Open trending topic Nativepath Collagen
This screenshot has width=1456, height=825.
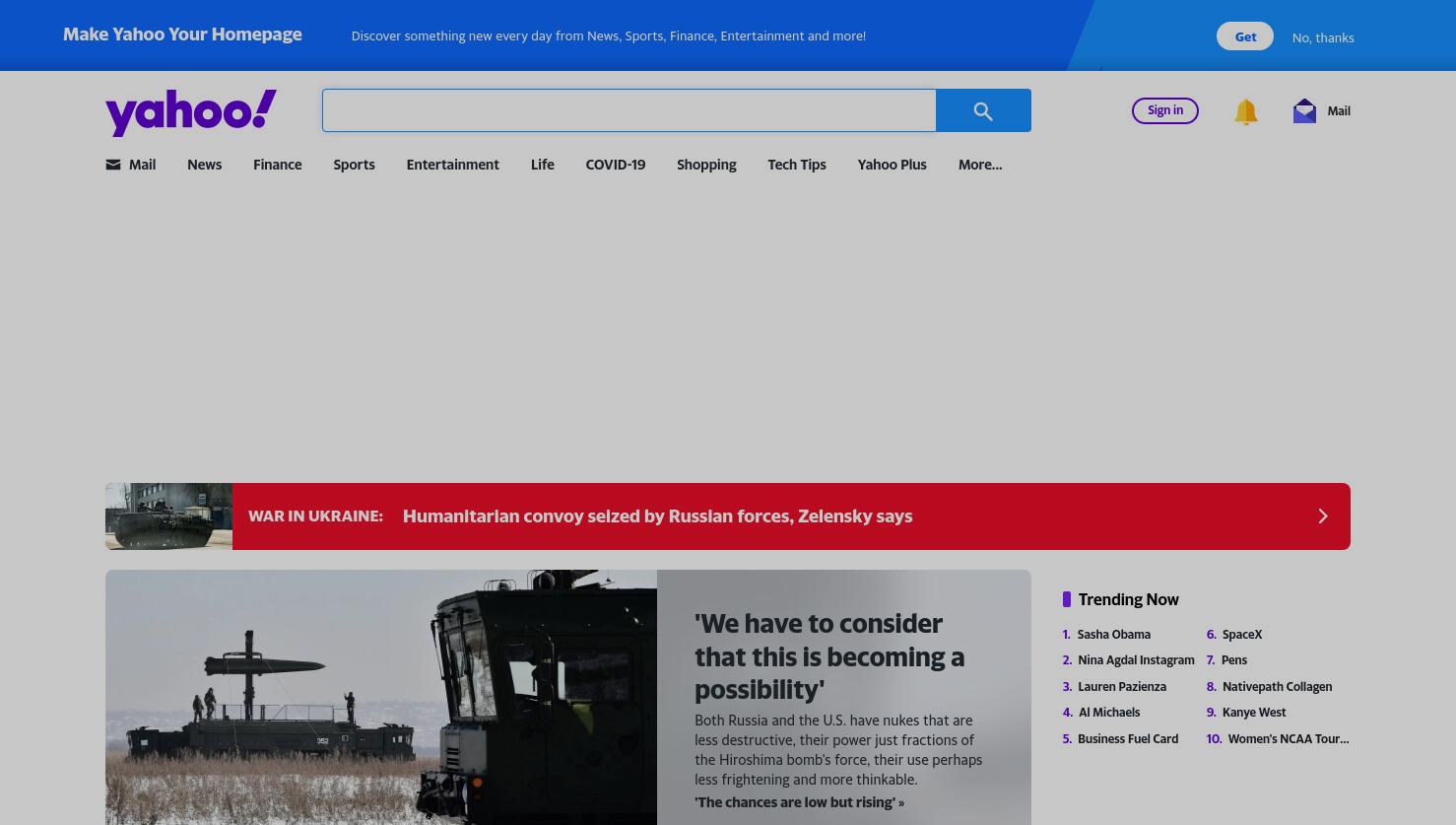tap(1277, 687)
